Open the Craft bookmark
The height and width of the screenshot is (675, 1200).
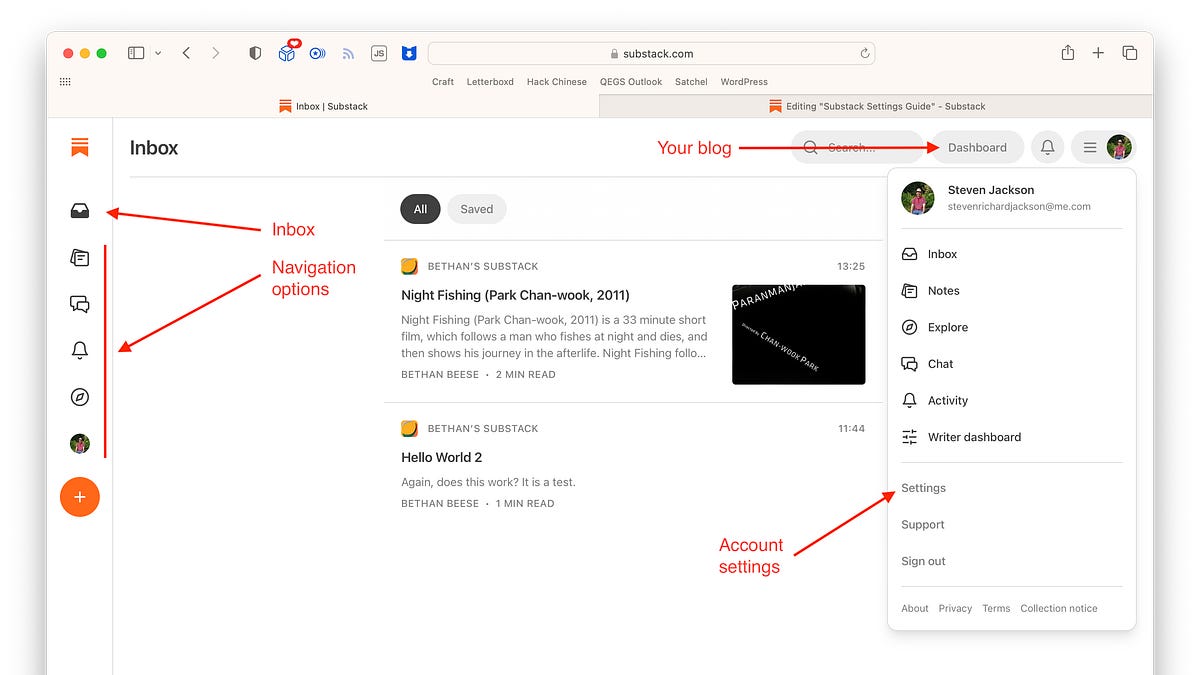coord(443,82)
